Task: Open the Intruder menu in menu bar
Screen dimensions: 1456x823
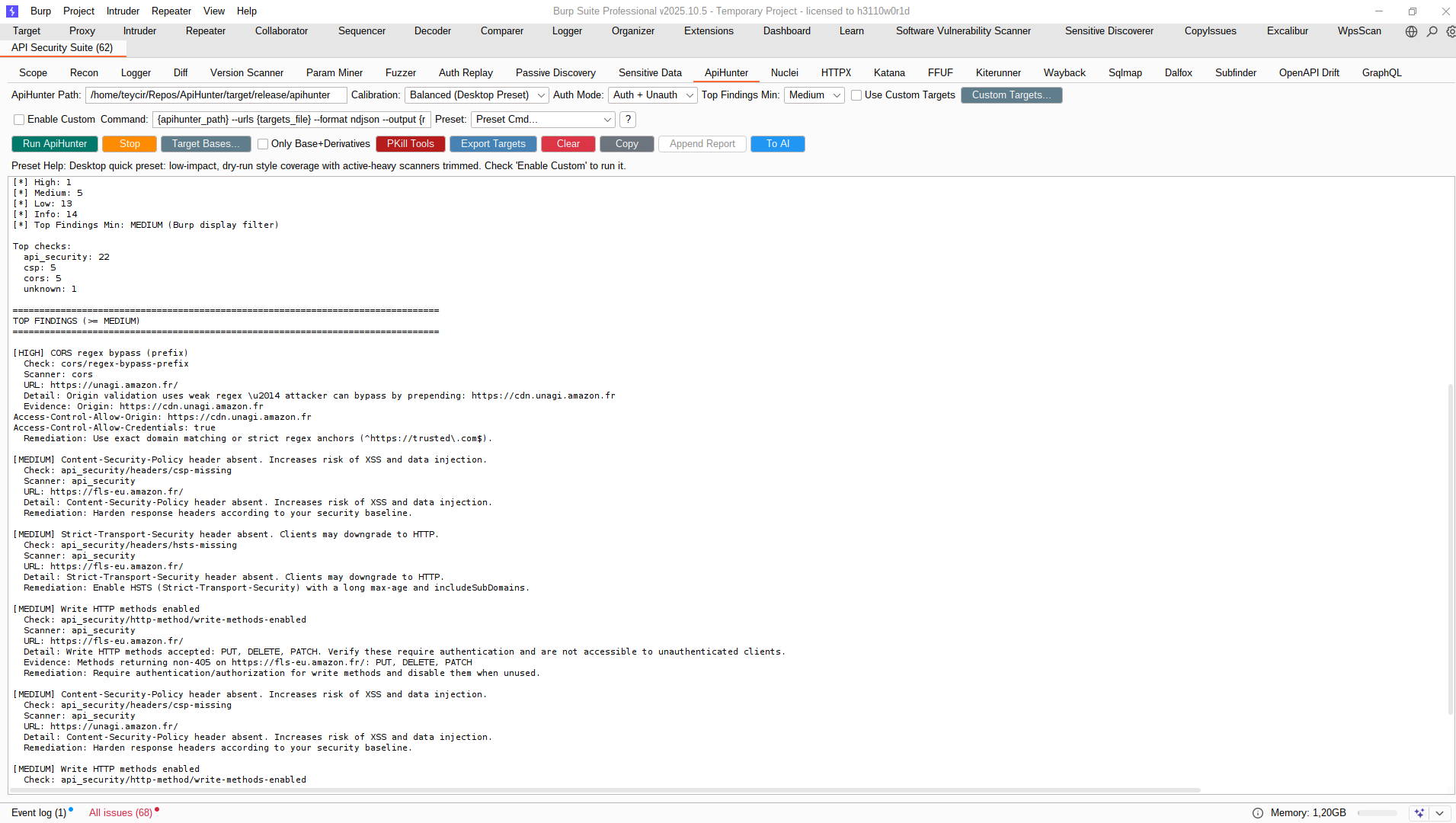Action: click(x=123, y=11)
